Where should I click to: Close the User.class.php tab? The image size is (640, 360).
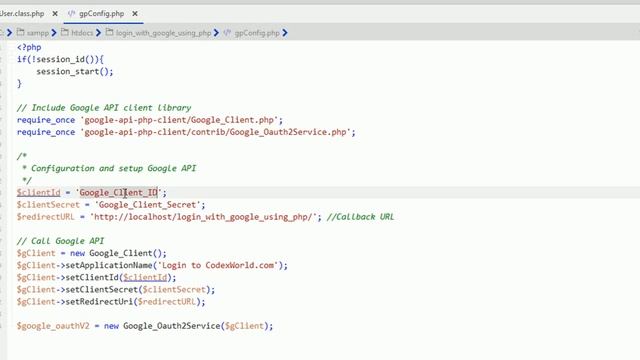click(55, 14)
